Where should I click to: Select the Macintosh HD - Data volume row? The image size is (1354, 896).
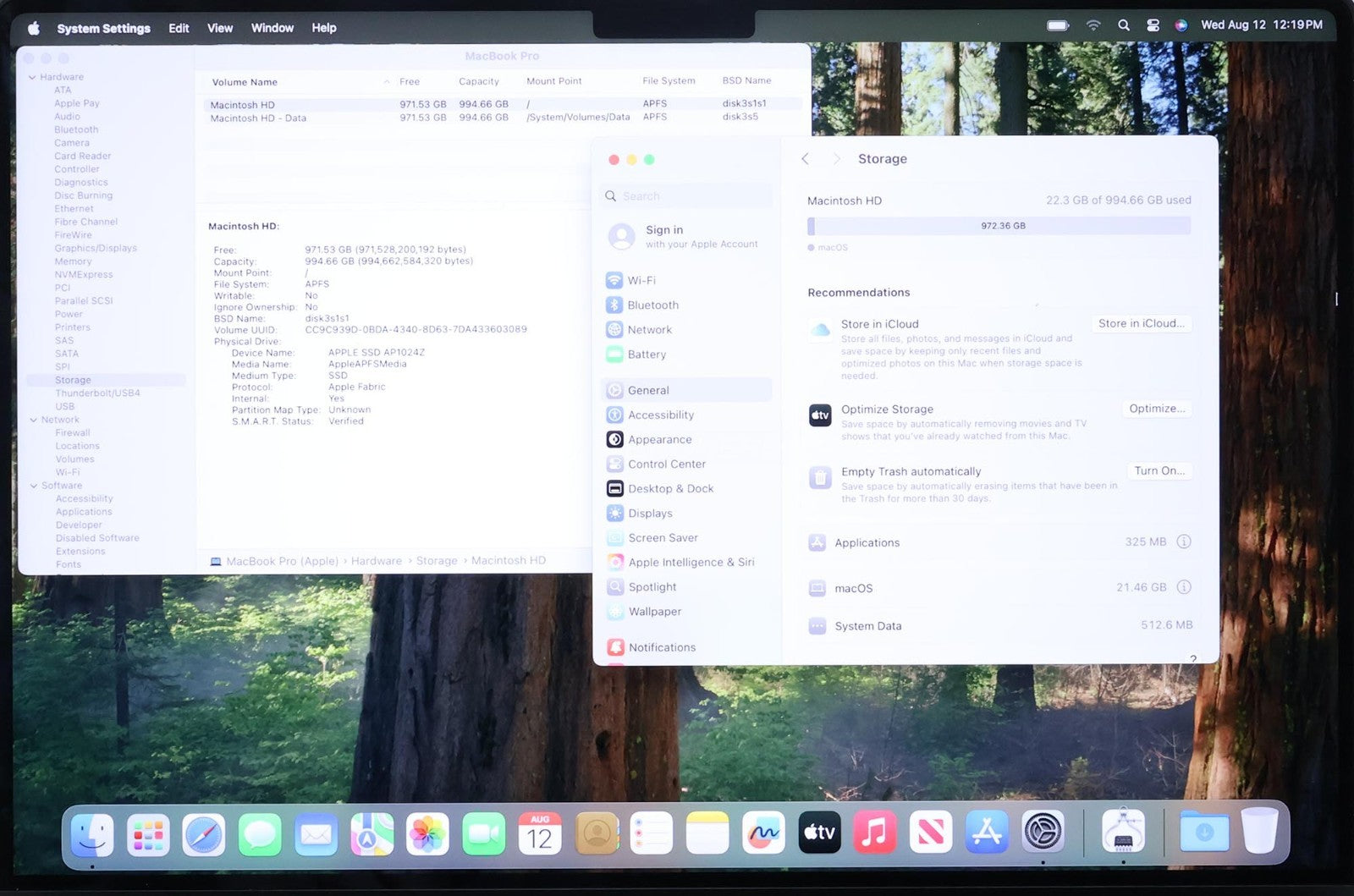point(503,118)
